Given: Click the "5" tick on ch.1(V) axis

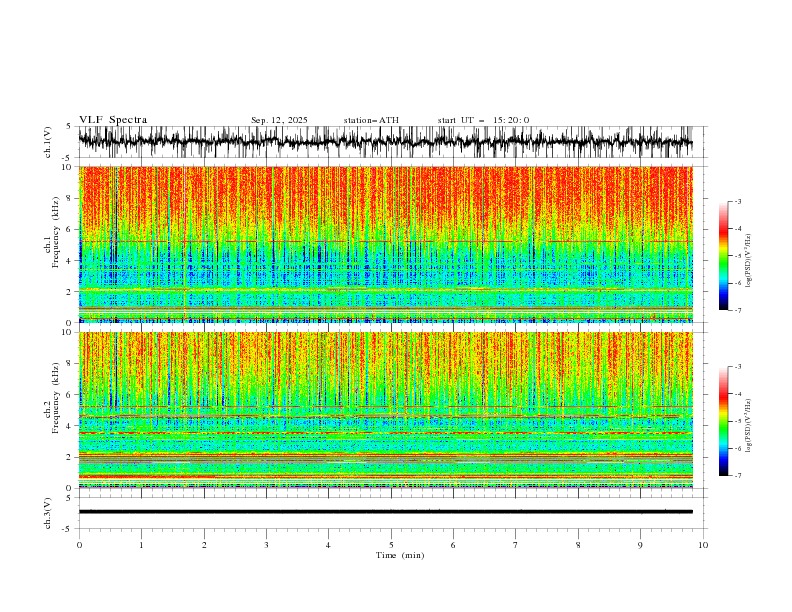Looking at the screenshot, I should [x=69, y=127].
